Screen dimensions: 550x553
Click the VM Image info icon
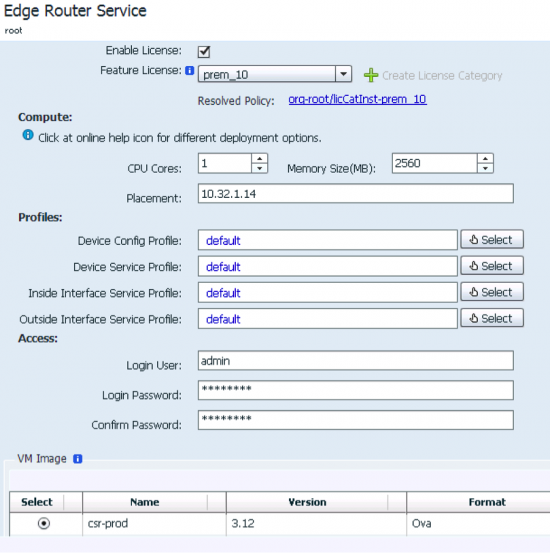coord(78,458)
